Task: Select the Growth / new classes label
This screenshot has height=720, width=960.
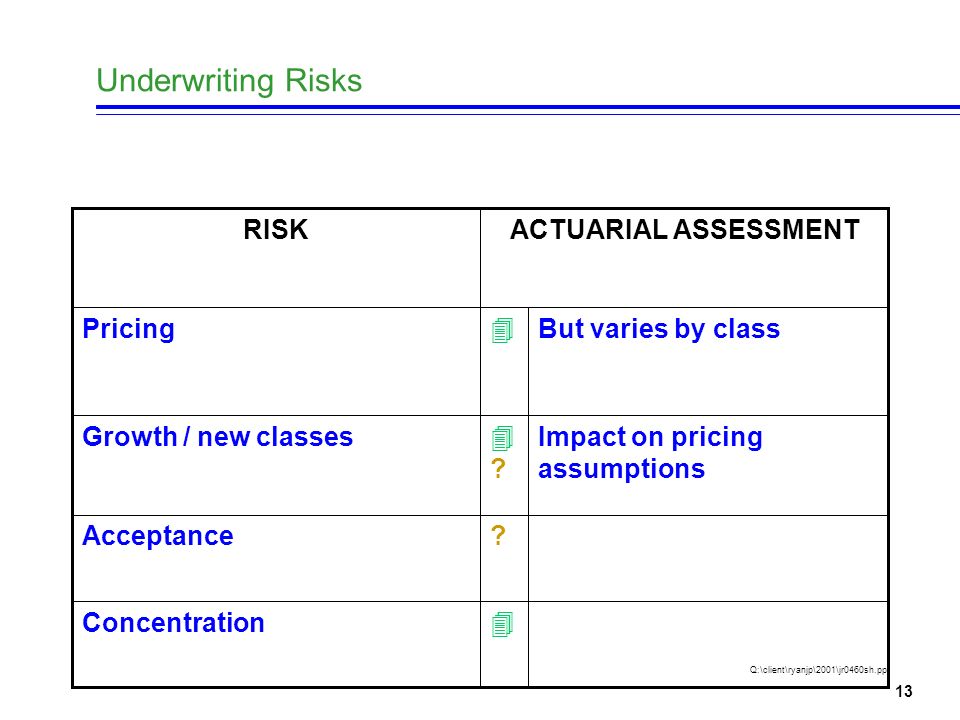Action: point(217,437)
